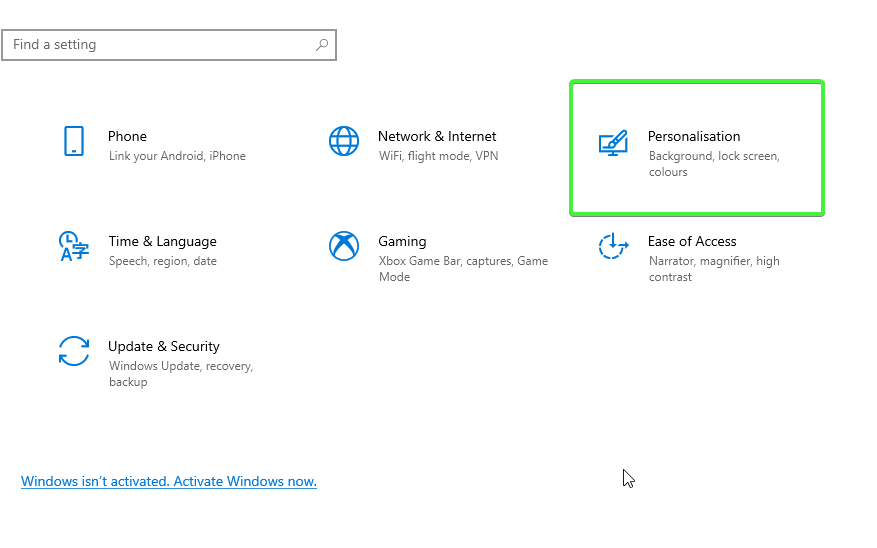Open Update & Security settings
The height and width of the screenshot is (548, 877).
click(x=163, y=347)
